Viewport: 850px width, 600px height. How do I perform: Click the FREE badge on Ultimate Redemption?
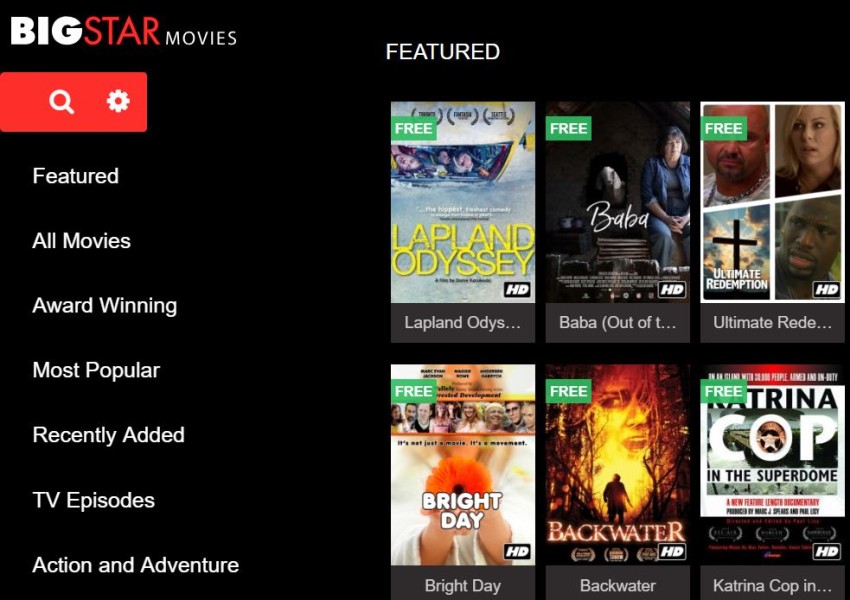[723, 128]
